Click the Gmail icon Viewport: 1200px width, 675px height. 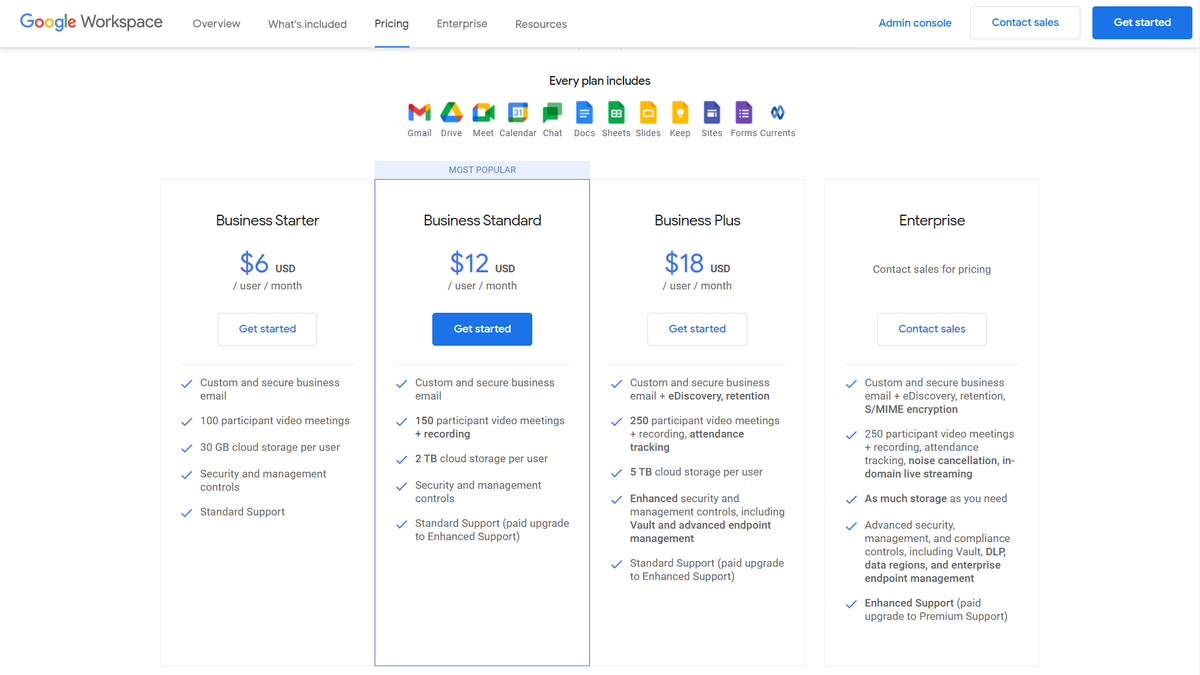tap(419, 113)
